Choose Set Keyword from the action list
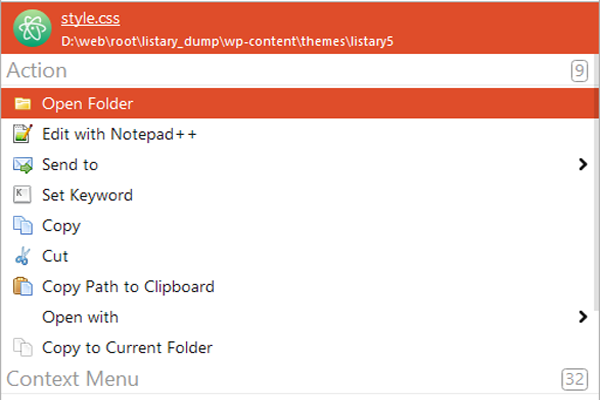This screenshot has width=600, height=400. tap(87, 195)
